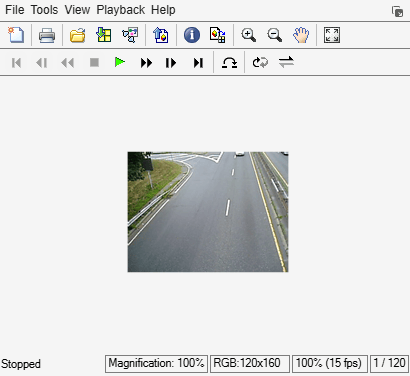Image resolution: width=410 pixels, height=376 pixels.
Task: Click the Step Back one frame button
Action: click(42, 63)
